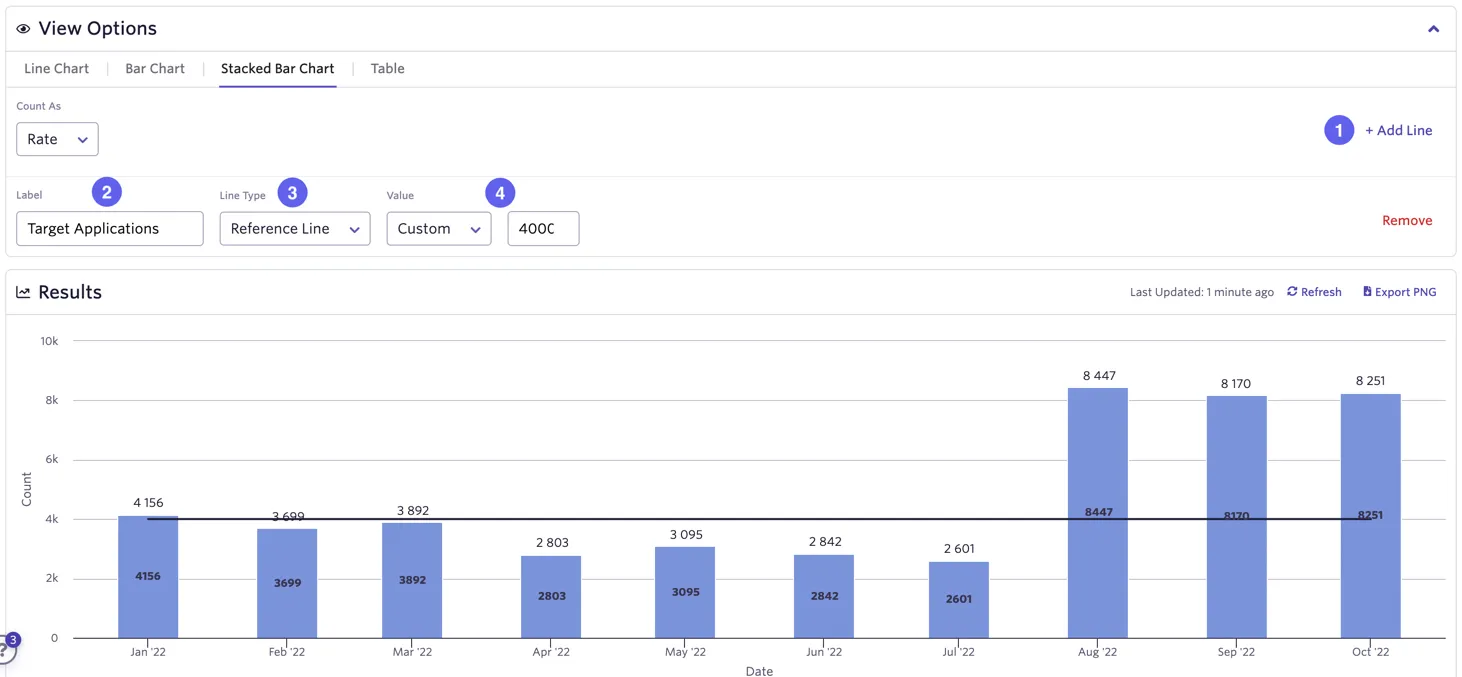Viewport: 1462px width, 677px height.
Task: Select the Stacked Bar Chart tab
Action: [x=278, y=69]
